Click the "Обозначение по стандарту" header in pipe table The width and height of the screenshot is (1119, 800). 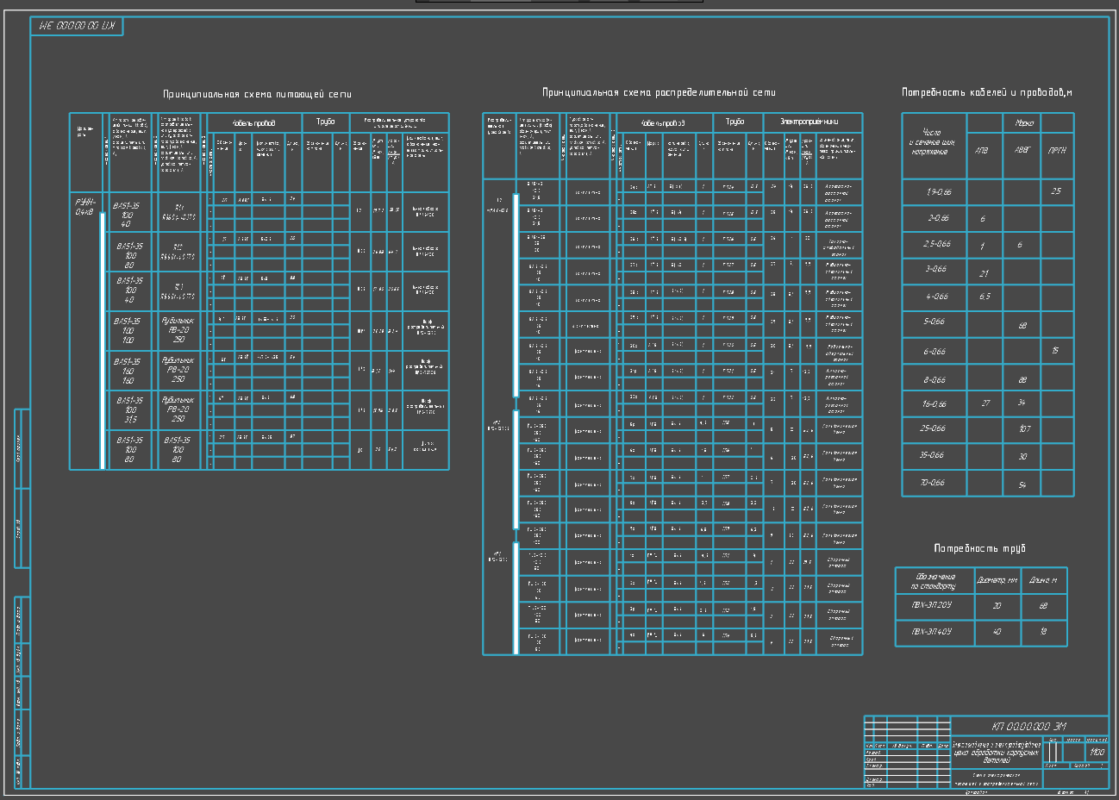934,582
